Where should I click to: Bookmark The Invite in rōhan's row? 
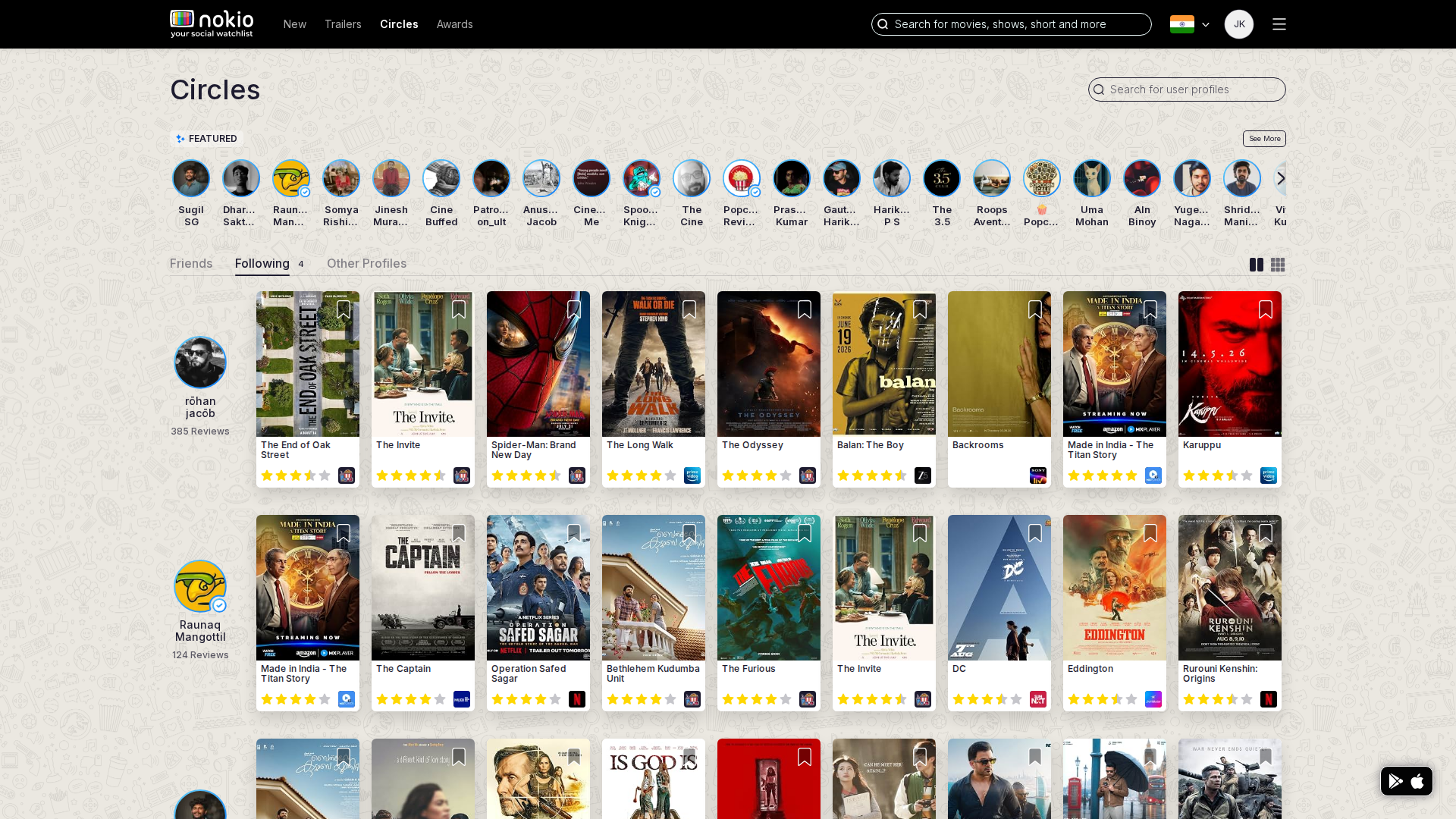(459, 310)
